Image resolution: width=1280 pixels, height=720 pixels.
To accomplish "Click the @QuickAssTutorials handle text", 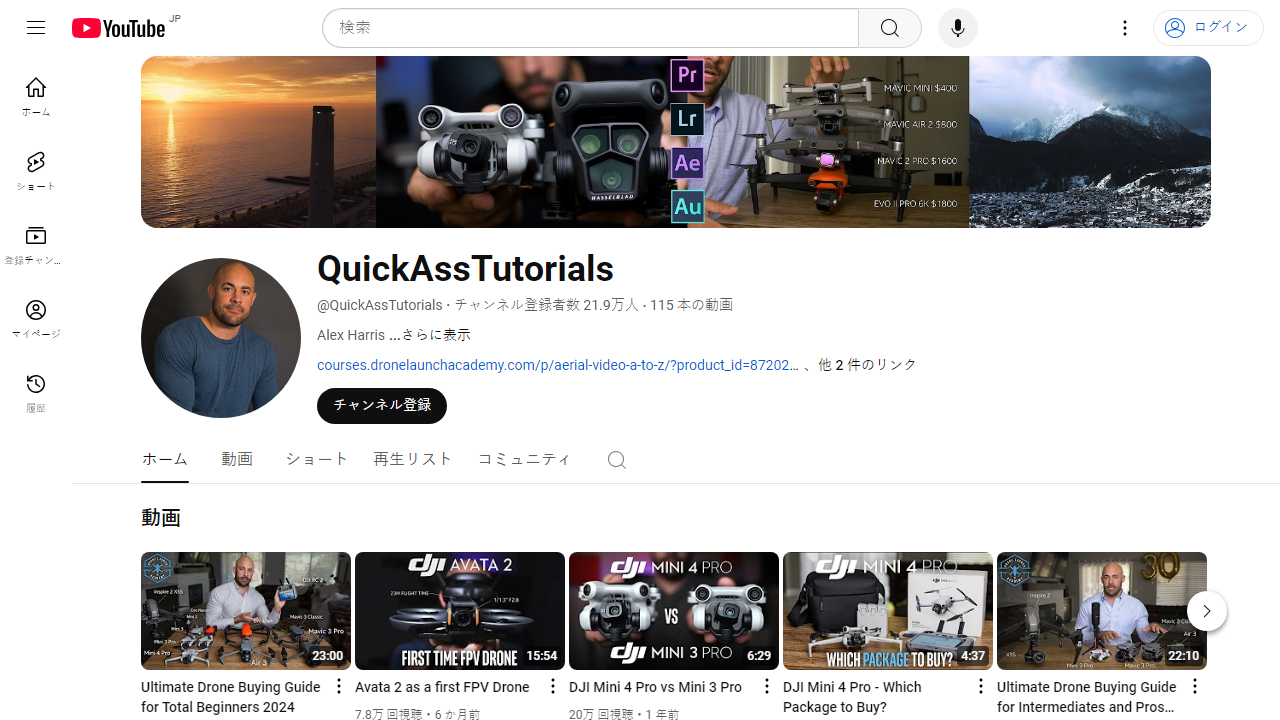I will tap(380, 305).
